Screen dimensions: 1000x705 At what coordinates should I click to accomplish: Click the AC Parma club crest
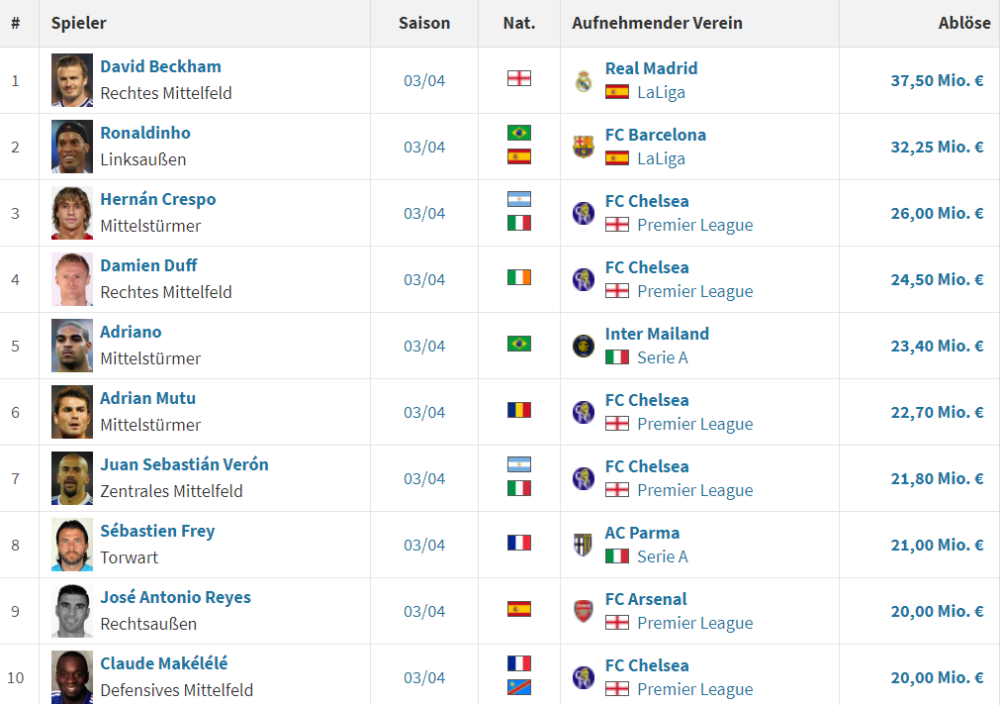tap(584, 545)
